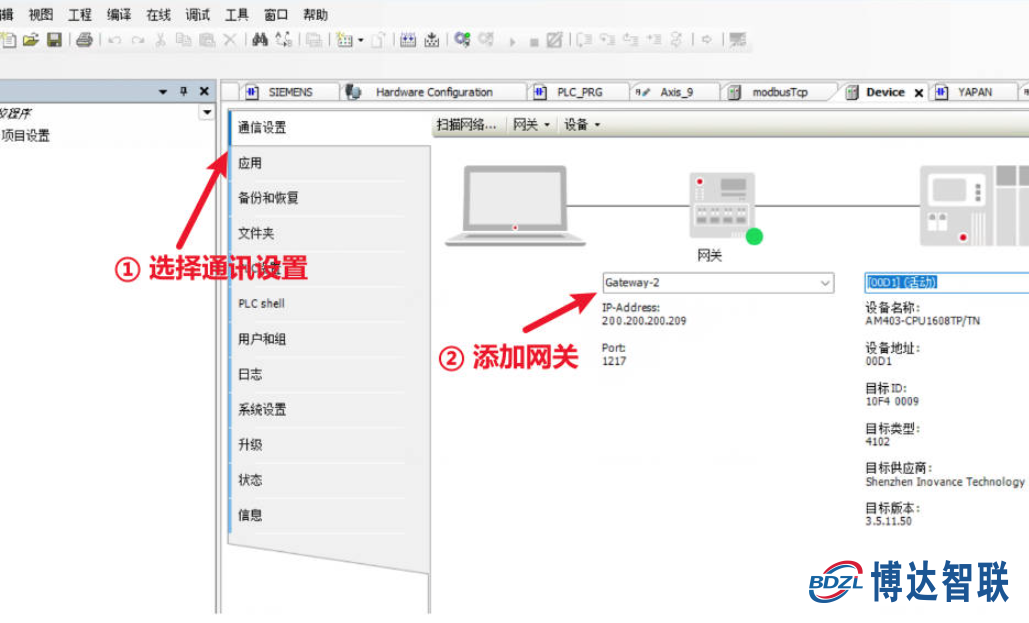This screenshot has width=1029, height=623.
Task: Select 用户和组 in the device sidebar
Action: (x=330, y=339)
